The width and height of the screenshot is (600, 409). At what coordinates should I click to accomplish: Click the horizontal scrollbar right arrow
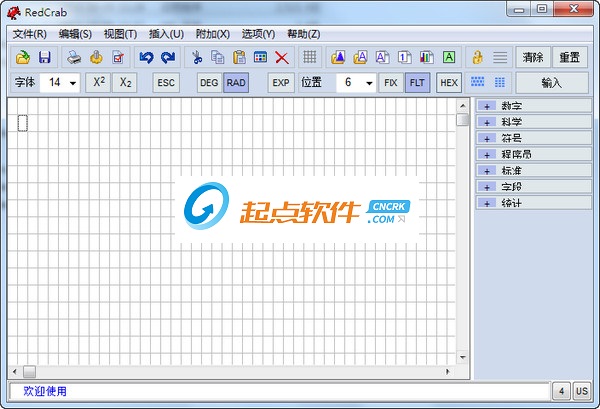pos(447,371)
